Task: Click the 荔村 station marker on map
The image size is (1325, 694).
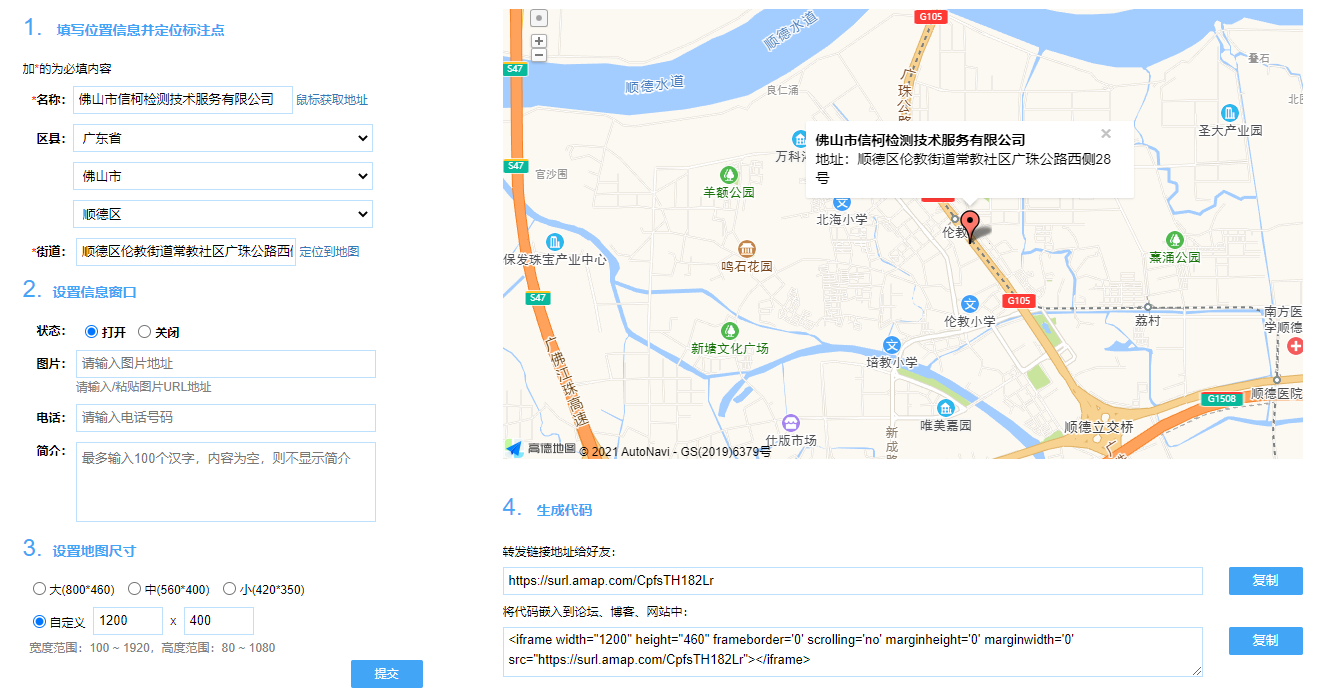Action: pos(1148,307)
